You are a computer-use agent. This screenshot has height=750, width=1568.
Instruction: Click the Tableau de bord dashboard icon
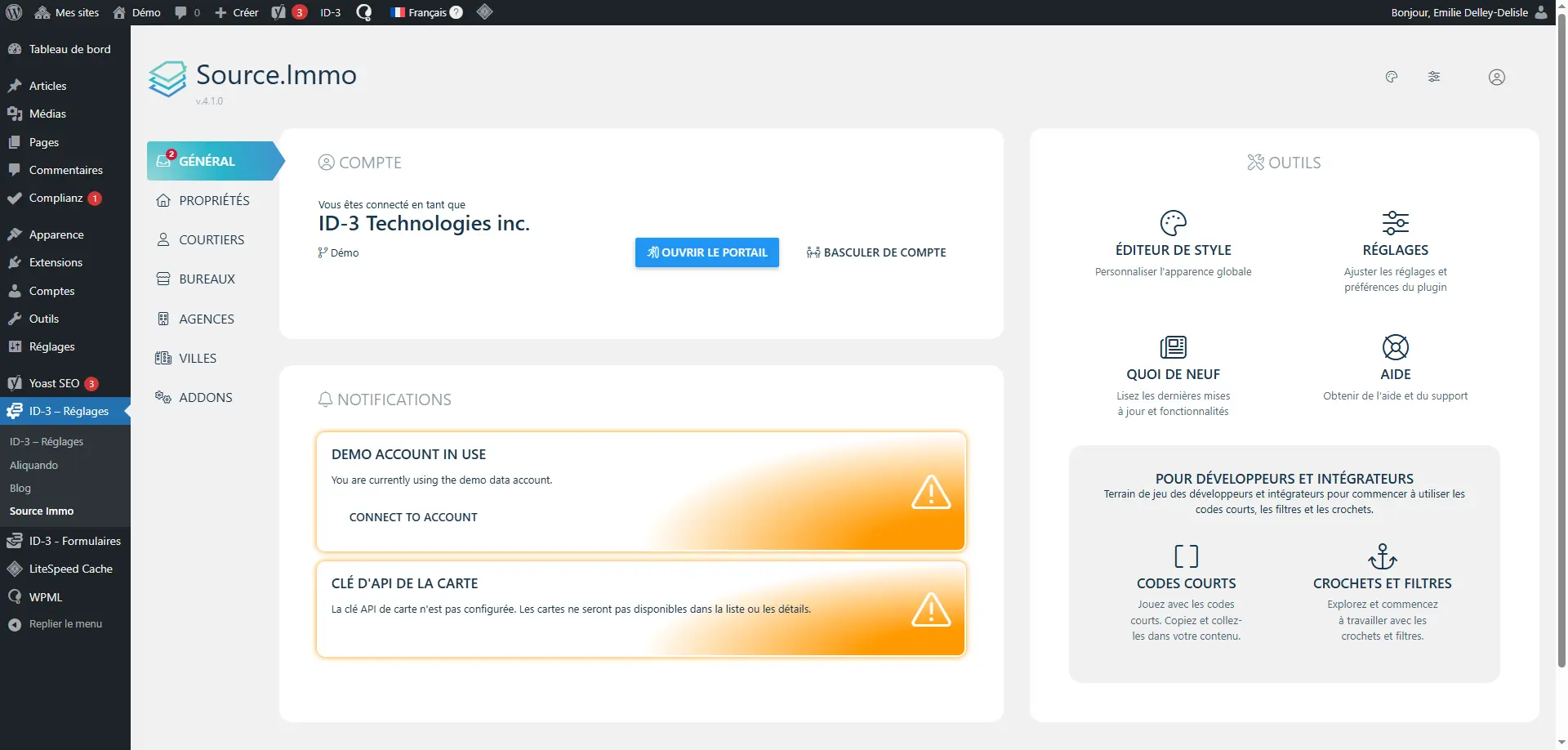point(15,49)
